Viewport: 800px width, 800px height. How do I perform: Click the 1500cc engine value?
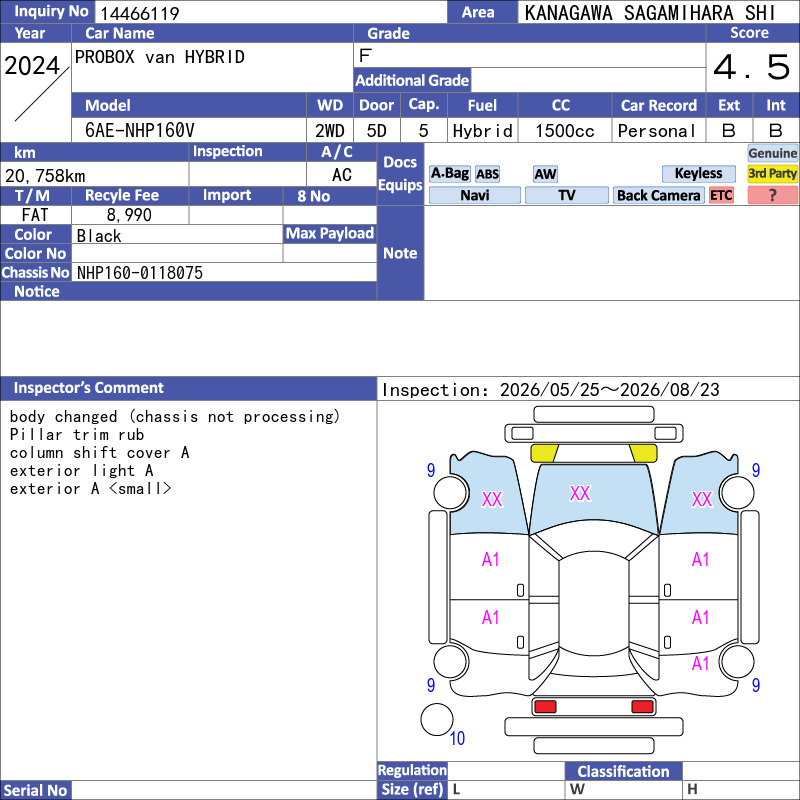(x=565, y=131)
